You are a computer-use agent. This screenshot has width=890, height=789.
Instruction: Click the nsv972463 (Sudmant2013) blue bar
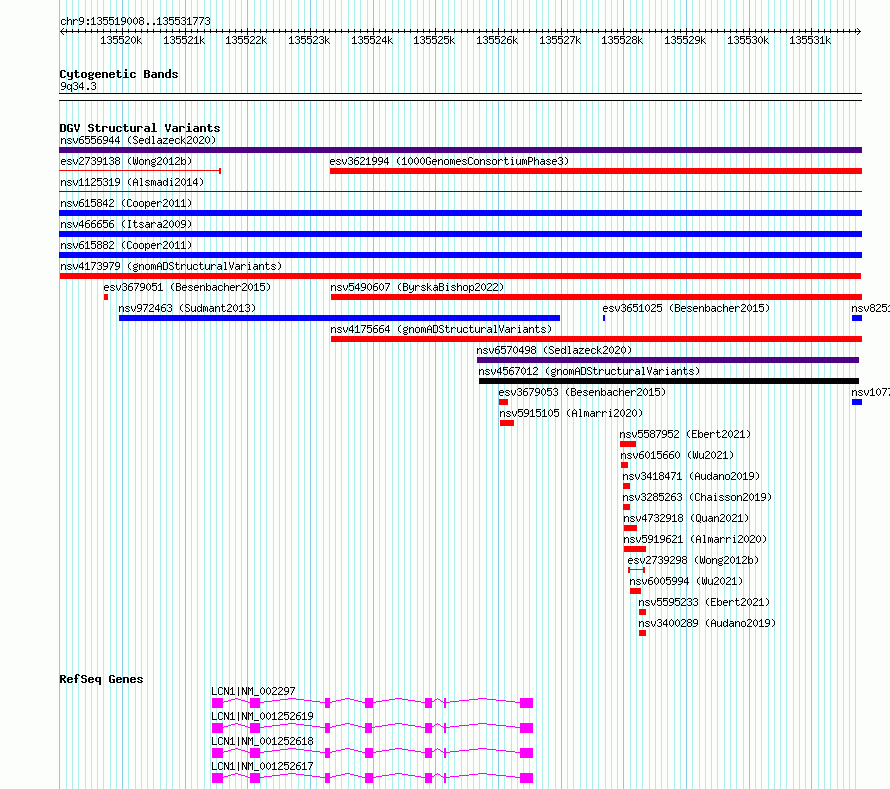[x=339, y=318]
